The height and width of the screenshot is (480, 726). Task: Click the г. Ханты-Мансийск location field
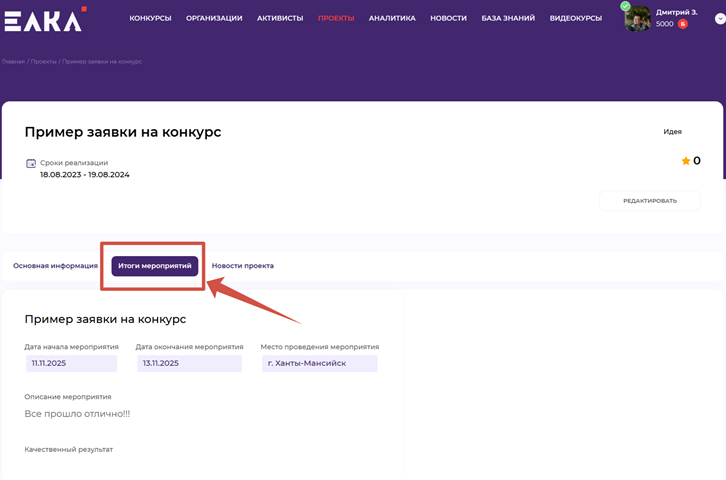(319, 363)
